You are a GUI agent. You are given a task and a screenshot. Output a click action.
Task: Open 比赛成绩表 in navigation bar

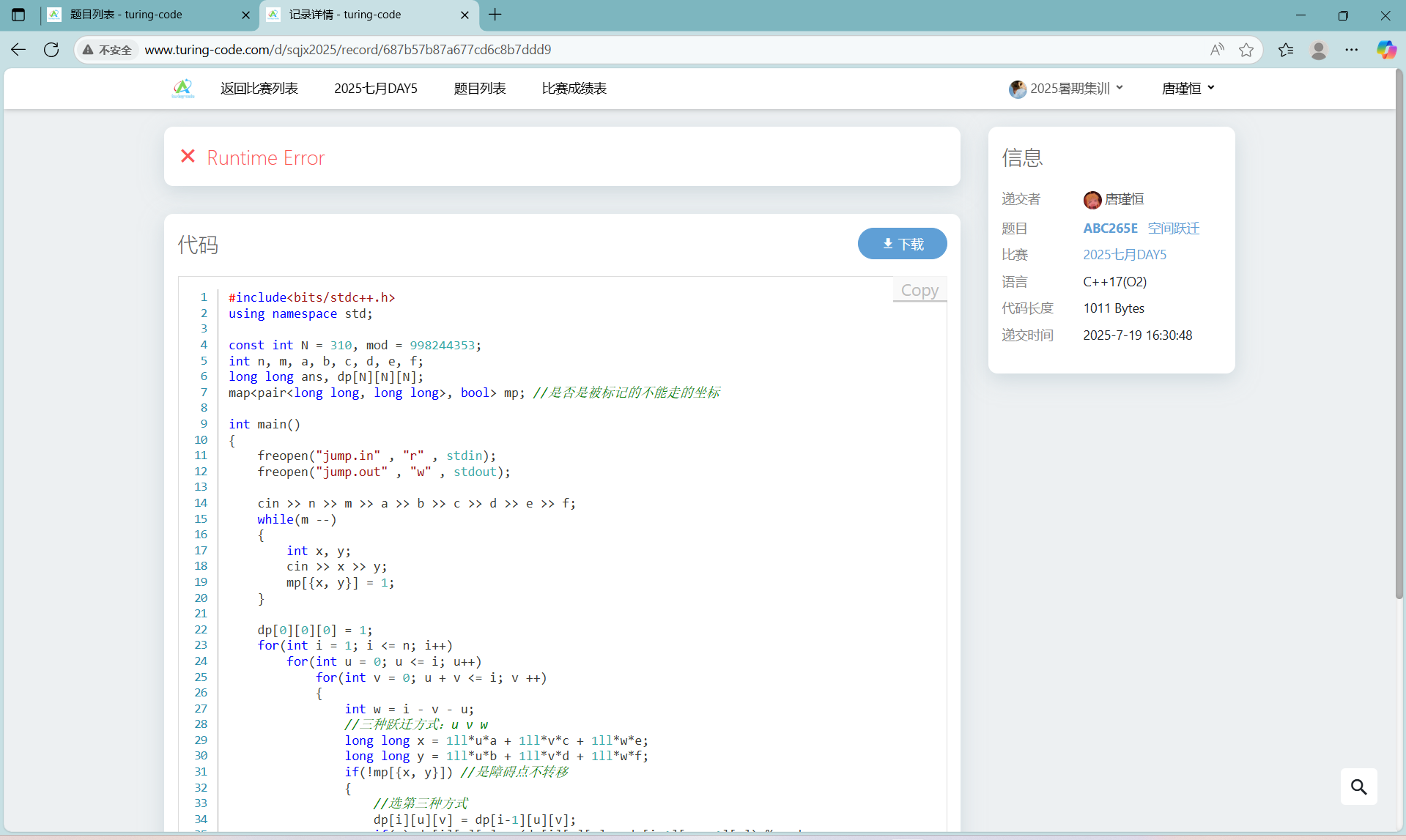(574, 89)
